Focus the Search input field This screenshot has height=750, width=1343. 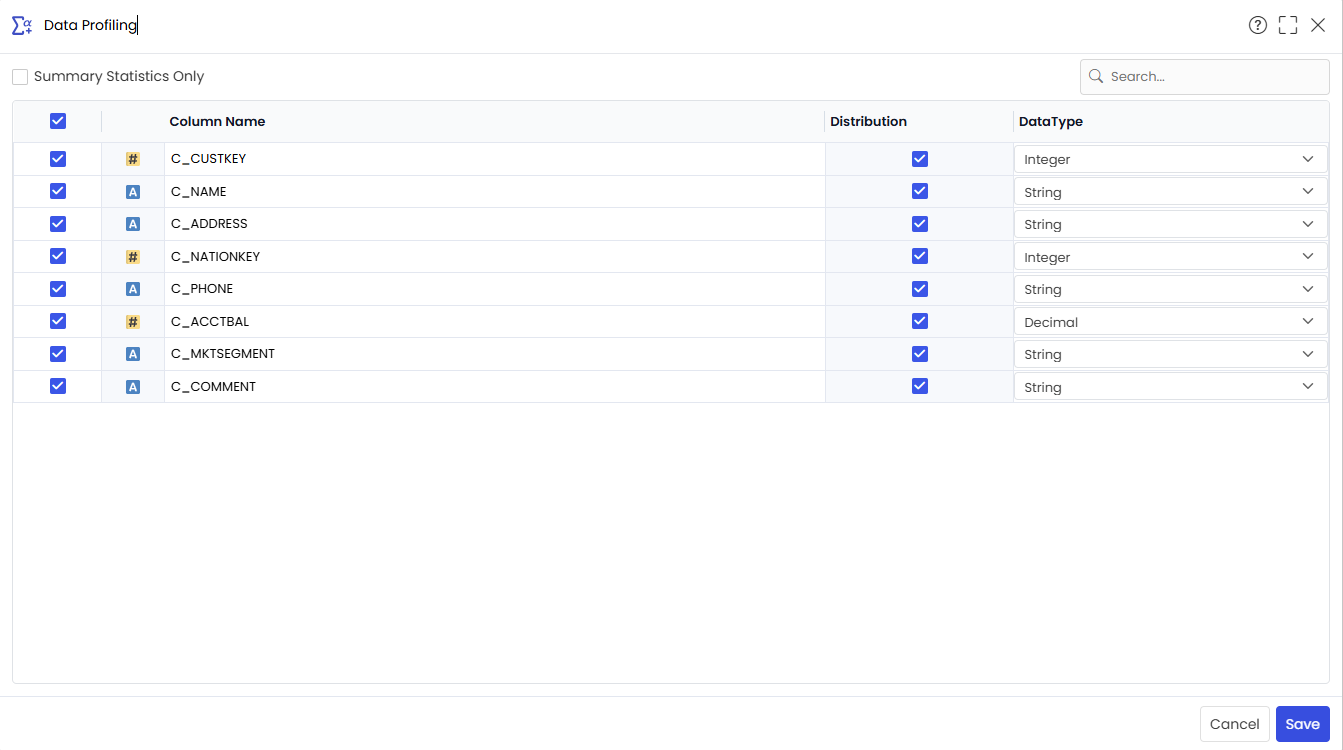click(1205, 76)
